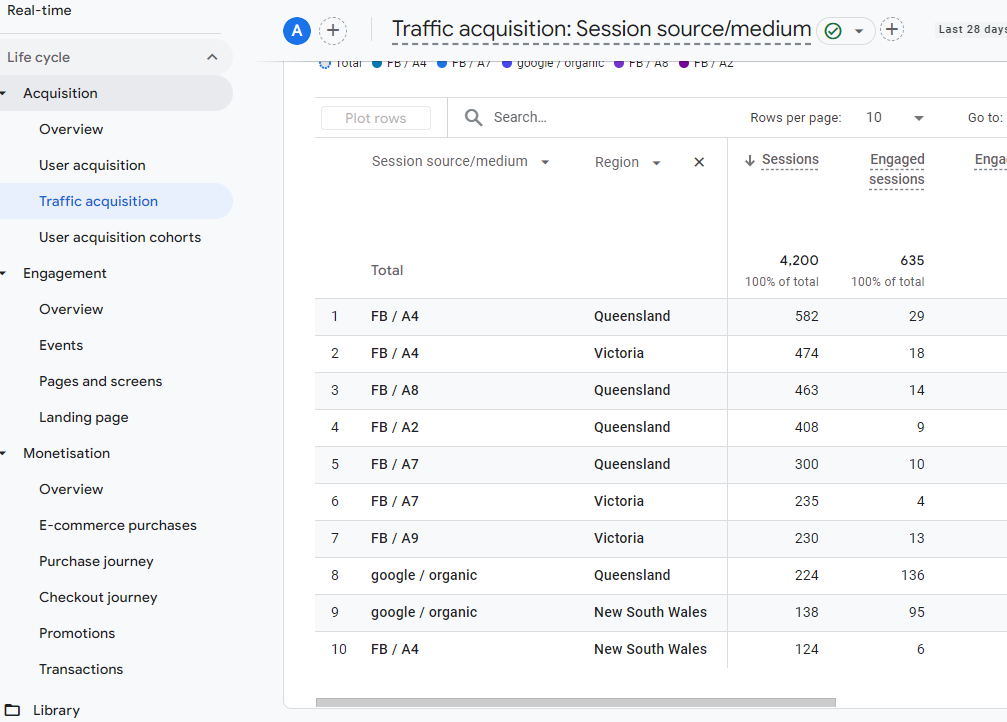Image resolution: width=1007 pixels, height=722 pixels.
Task: Click the horizontal scrollbar below table
Action: 575,703
